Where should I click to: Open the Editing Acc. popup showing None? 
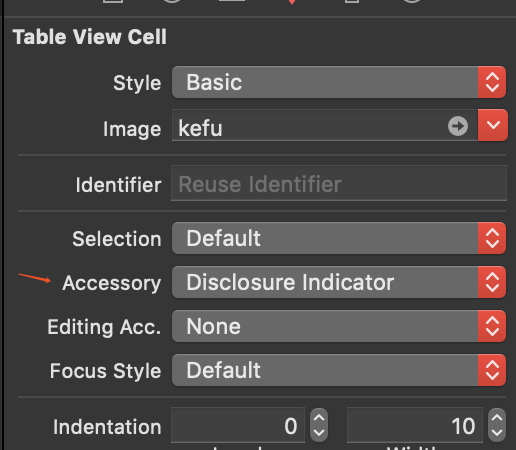(339, 326)
